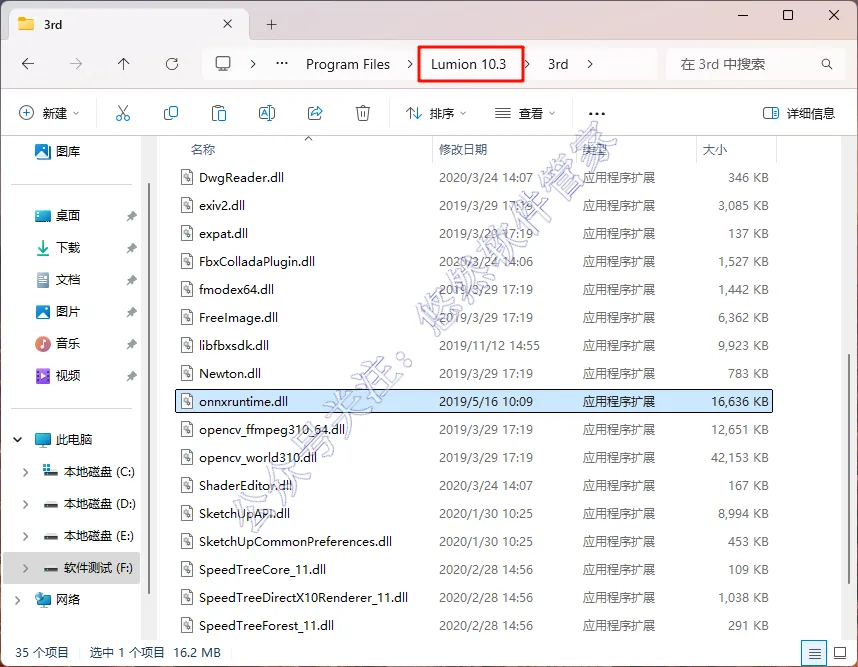The height and width of the screenshot is (667, 858).
Task: Expand 软件测试 (F:) drive node
Action: (25, 568)
